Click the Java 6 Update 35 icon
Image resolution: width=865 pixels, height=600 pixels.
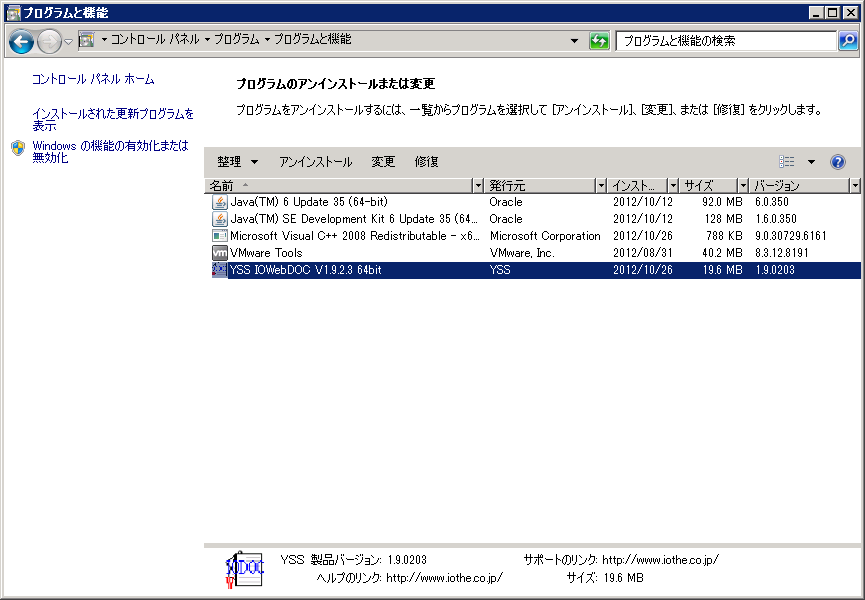point(220,202)
